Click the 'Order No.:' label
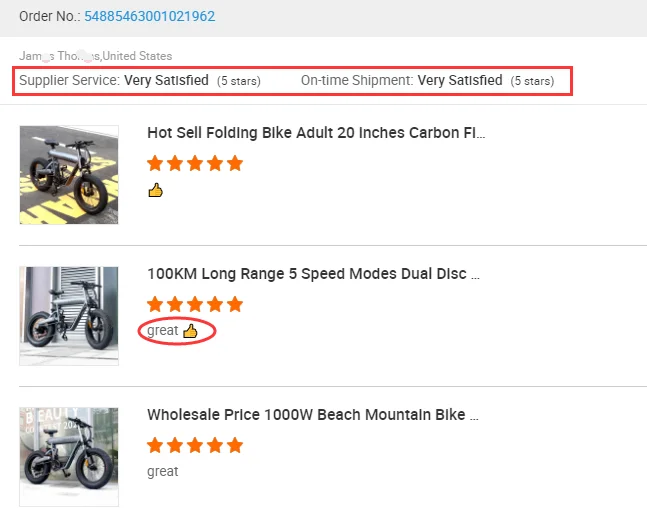The image size is (647, 516). [49, 16]
